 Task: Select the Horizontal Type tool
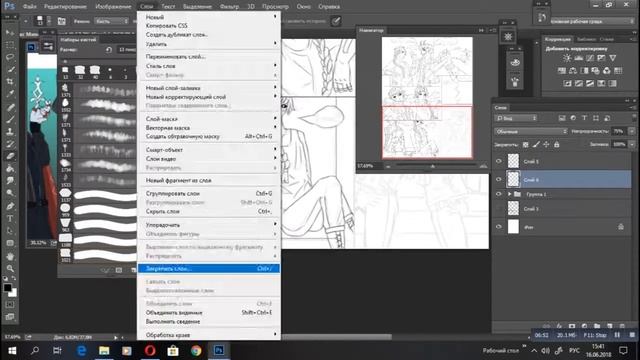click(x=10, y=218)
